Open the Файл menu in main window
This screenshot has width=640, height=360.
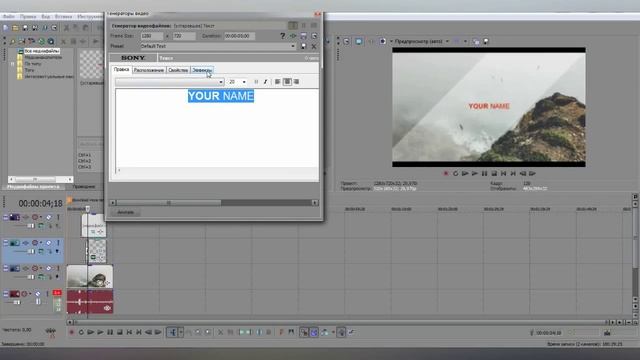(9, 17)
